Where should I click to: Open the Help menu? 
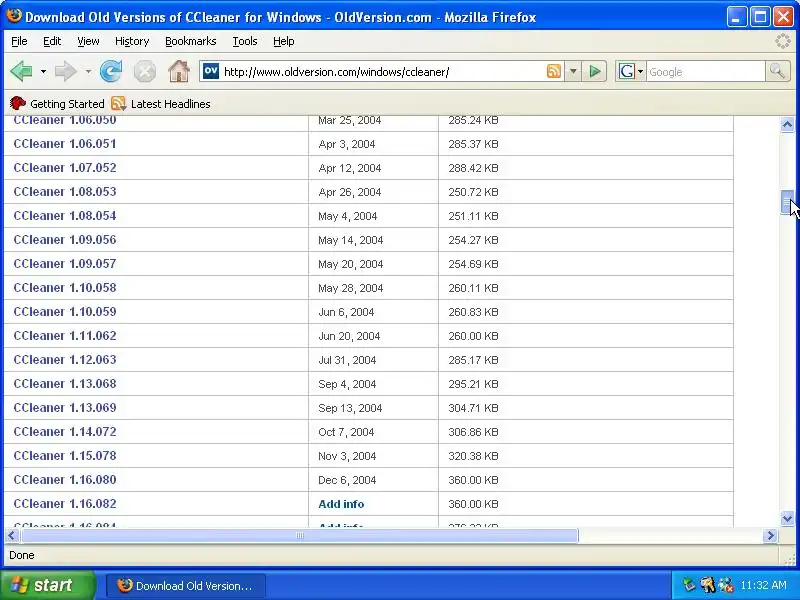(x=284, y=41)
